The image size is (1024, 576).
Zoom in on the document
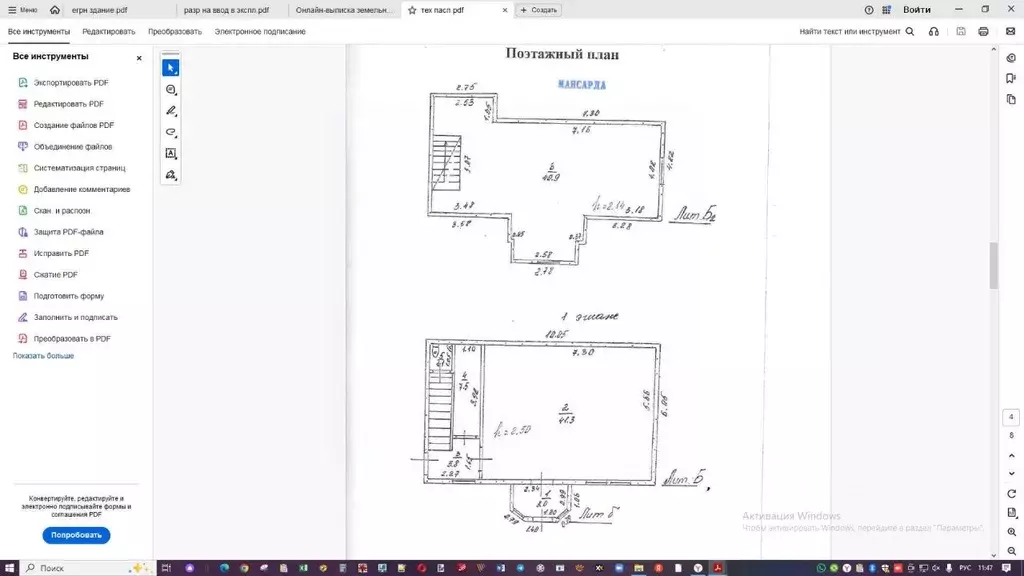tap(1012, 532)
